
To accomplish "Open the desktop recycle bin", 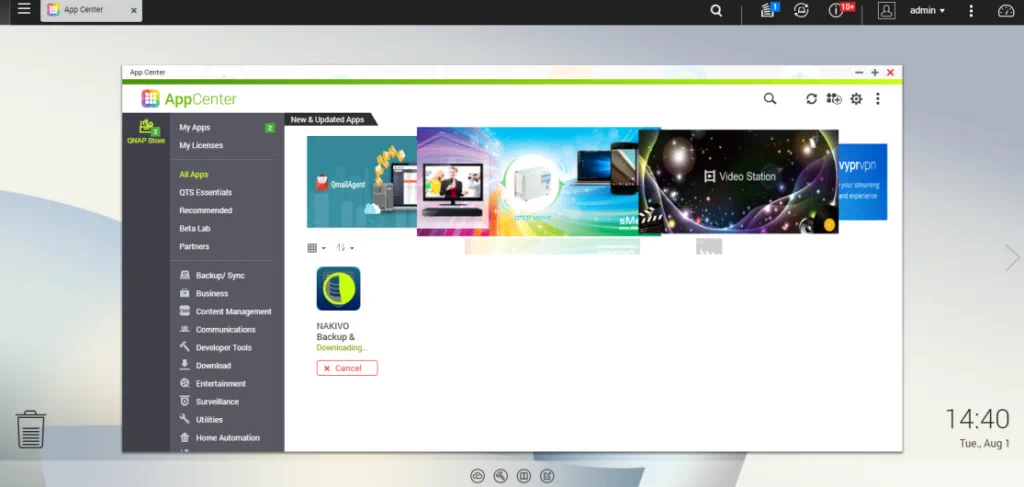I will (x=31, y=429).
